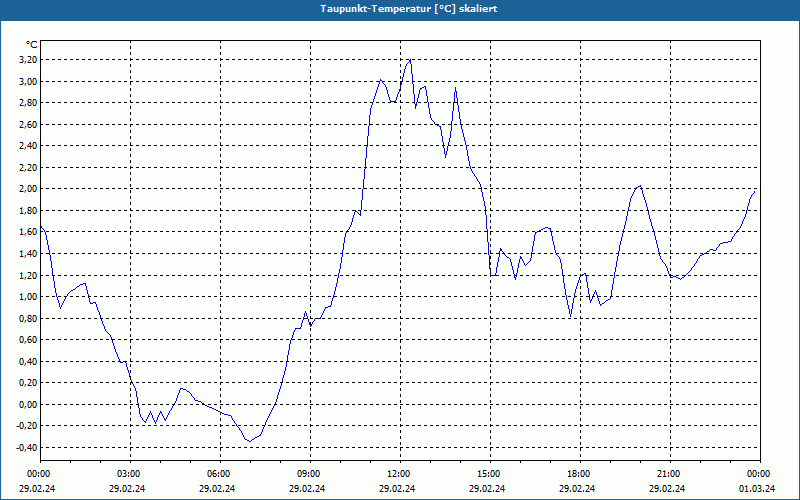The width and height of the screenshot is (800, 500).
Task: Pick the 29.02.24 date under 18:00
Action: [x=577, y=488]
